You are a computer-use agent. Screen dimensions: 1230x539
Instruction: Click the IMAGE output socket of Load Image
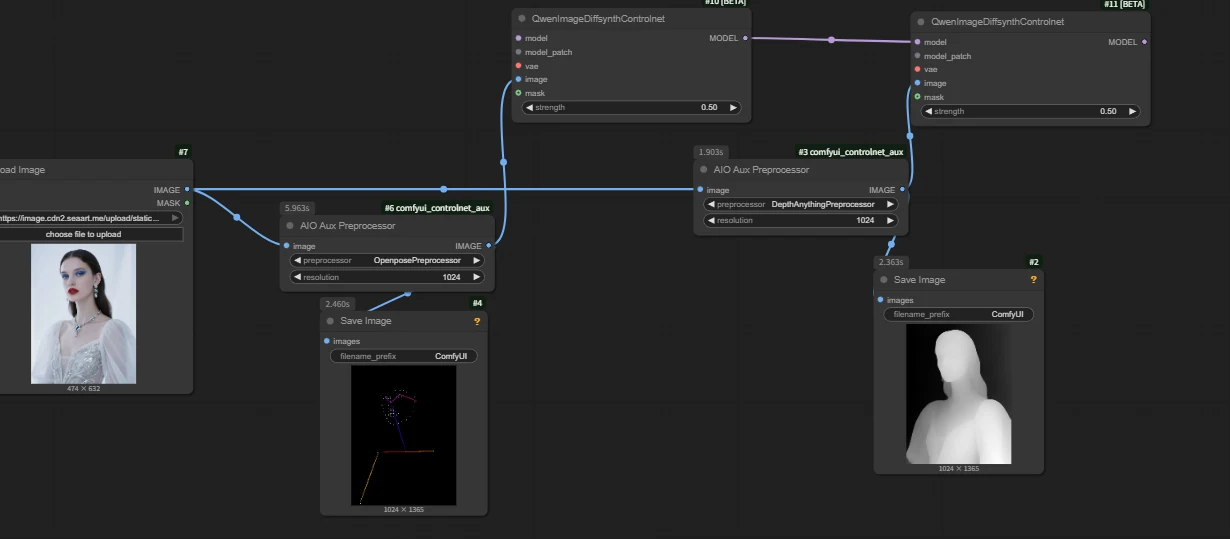point(187,189)
